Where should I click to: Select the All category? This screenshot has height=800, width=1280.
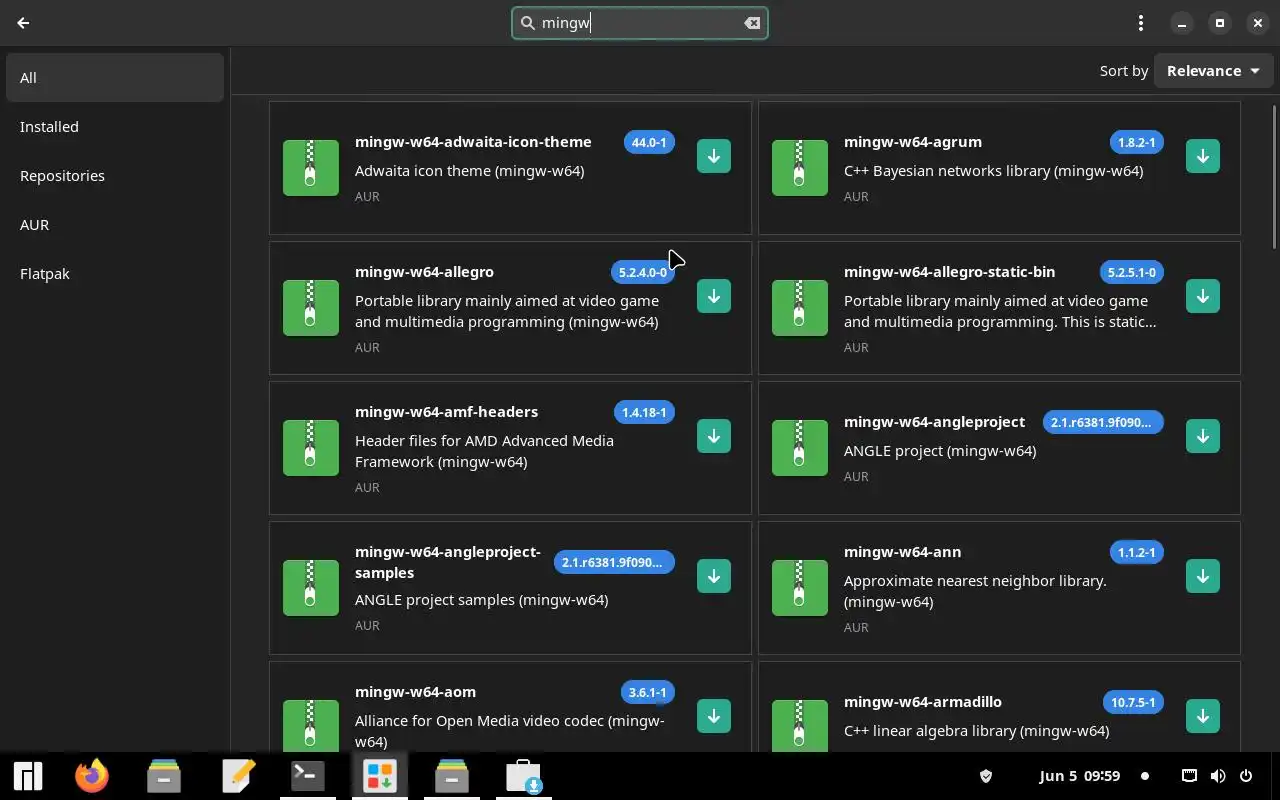tap(115, 78)
